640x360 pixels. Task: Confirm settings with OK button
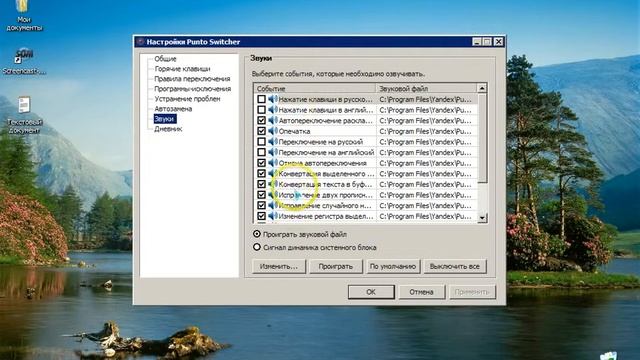pyautogui.click(x=371, y=292)
